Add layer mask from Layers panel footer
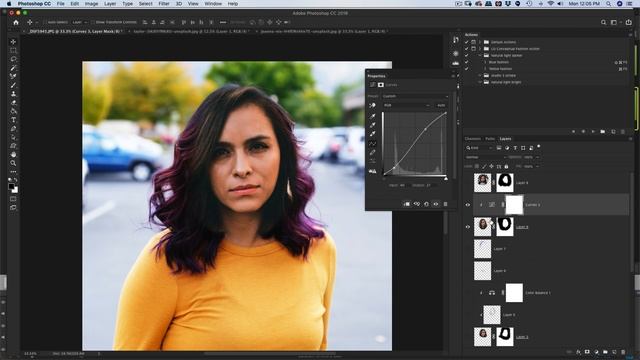 (587, 352)
